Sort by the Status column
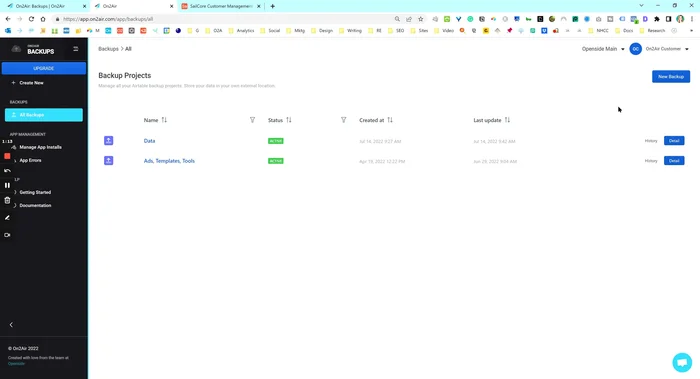 pyautogui.click(x=289, y=120)
